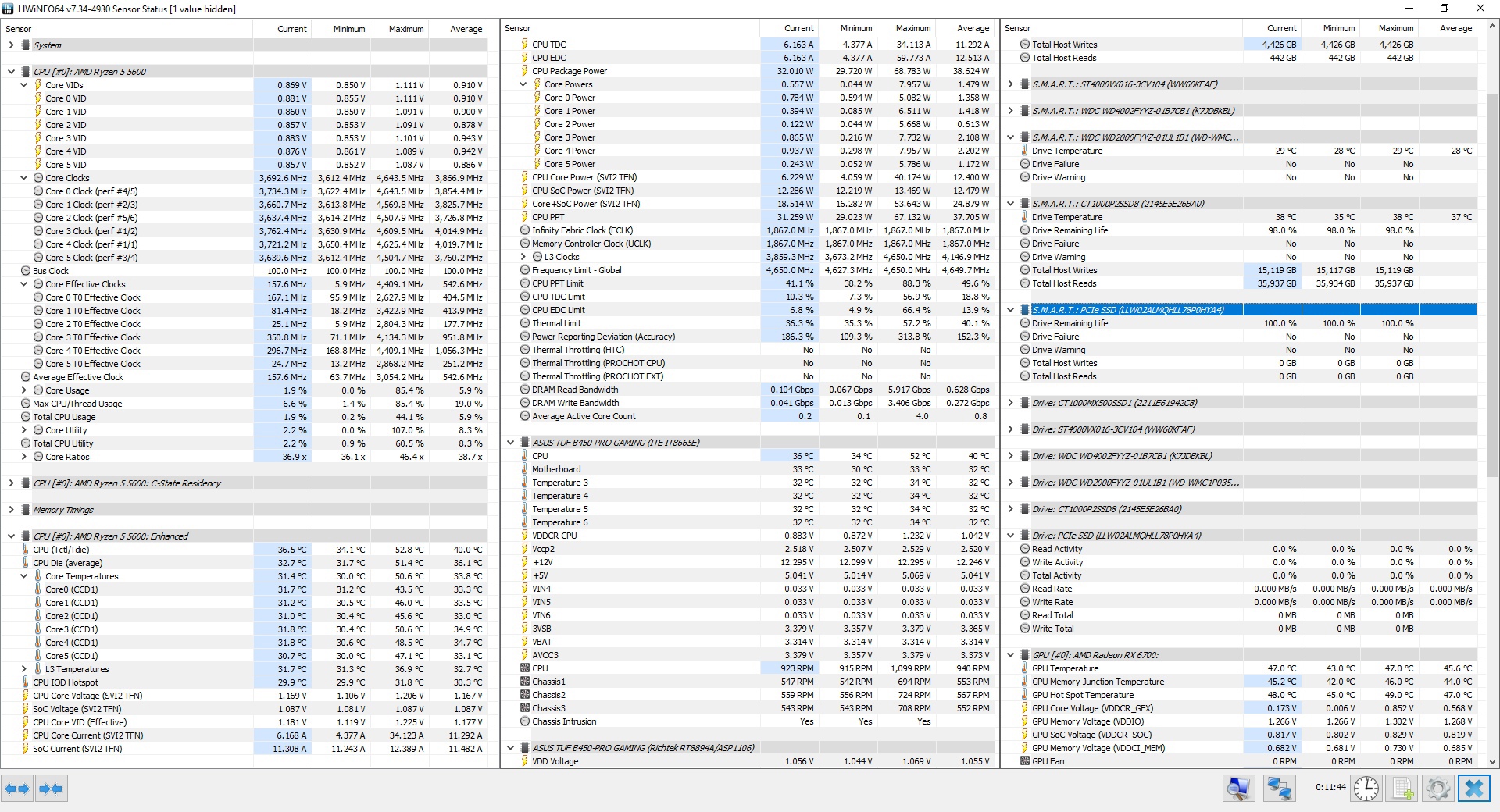The height and width of the screenshot is (812, 1500).
Task: Close sensors with the blue X button
Action: click(1474, 789)
